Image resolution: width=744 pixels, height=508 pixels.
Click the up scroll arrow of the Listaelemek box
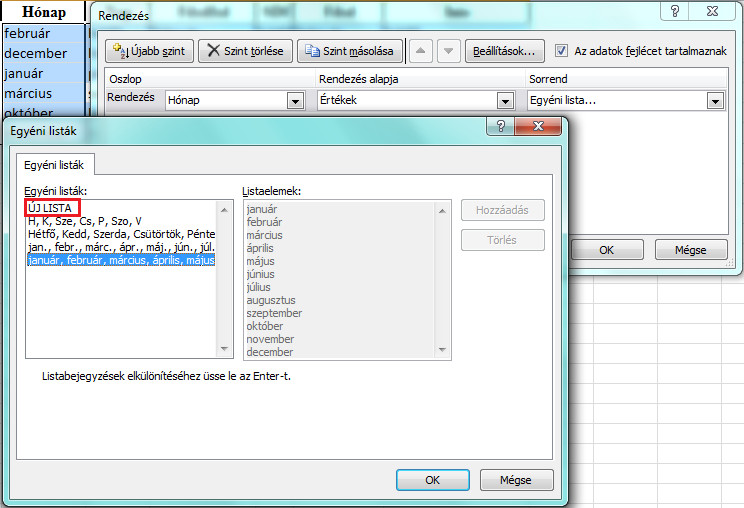coord(442,211)
